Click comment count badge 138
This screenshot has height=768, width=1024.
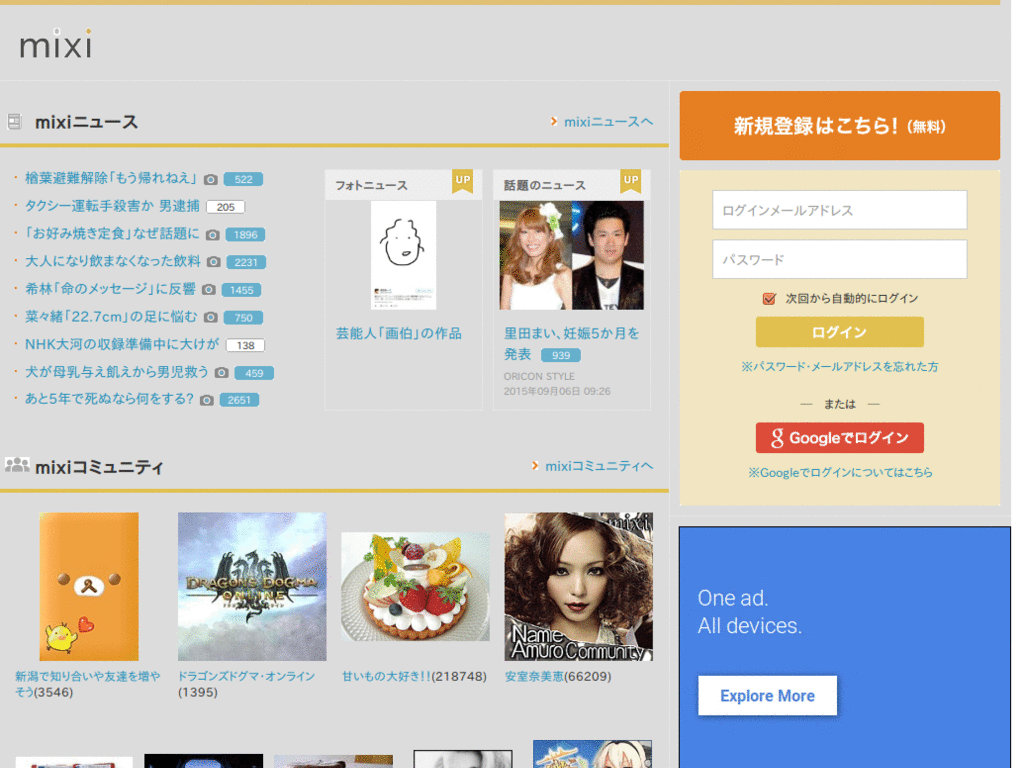246,345
